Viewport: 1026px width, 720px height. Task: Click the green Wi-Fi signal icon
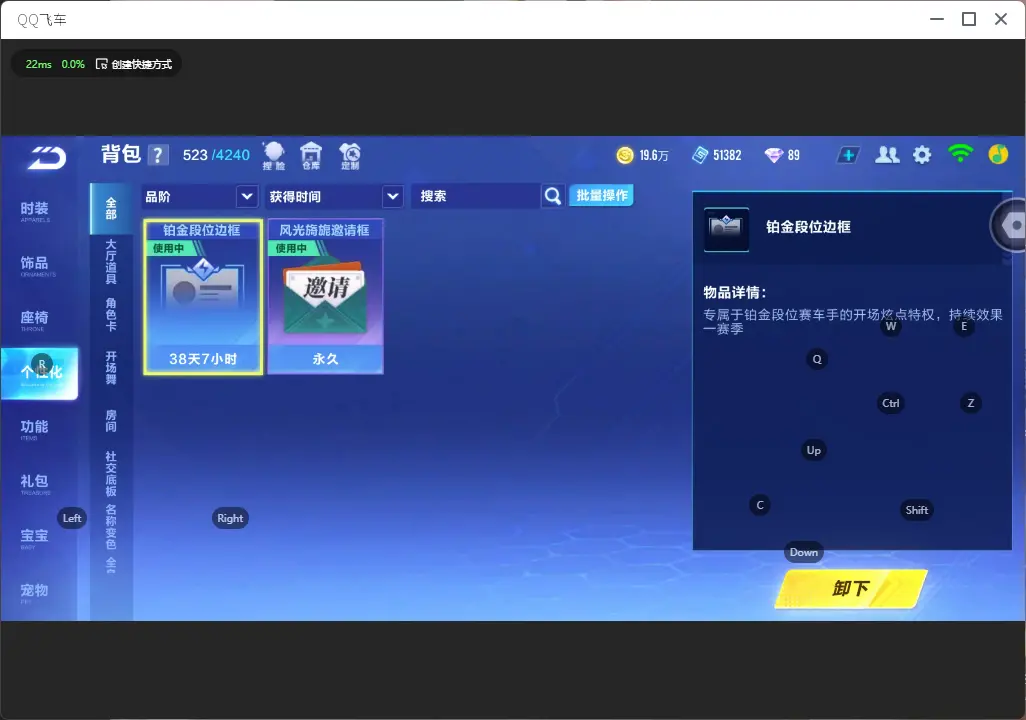(x=960, y=154)
